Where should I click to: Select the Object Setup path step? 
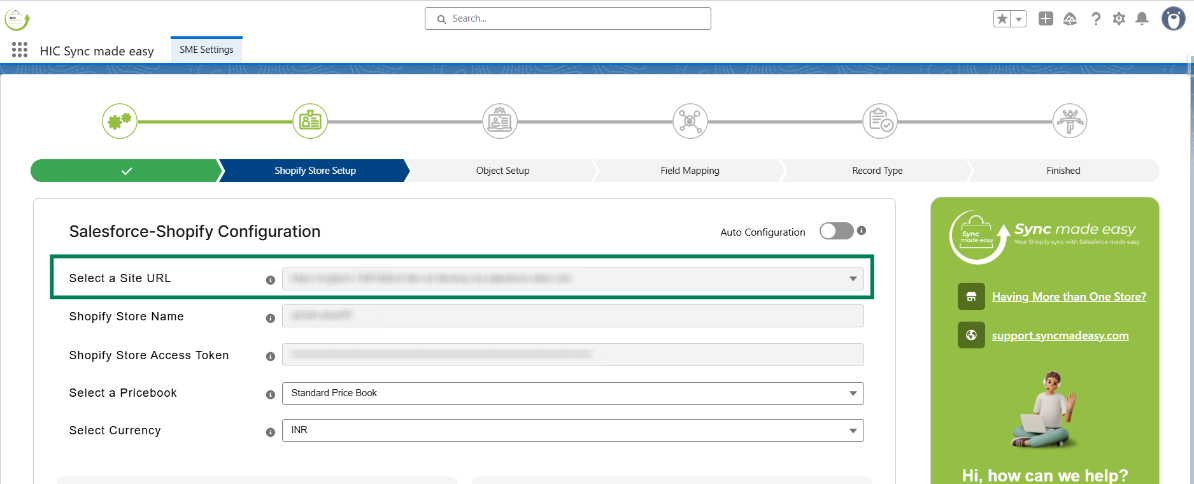[502, 170]
